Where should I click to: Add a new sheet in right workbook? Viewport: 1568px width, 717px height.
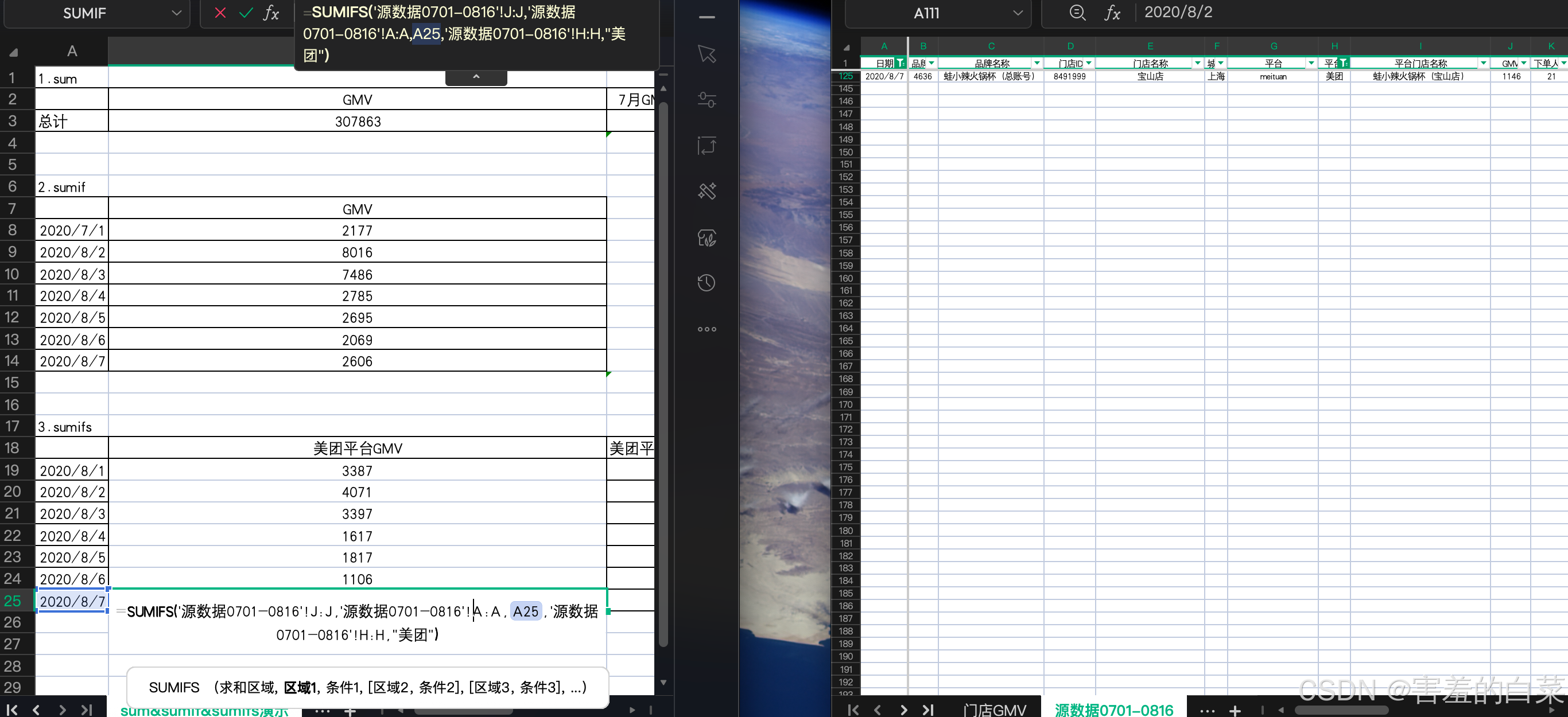pos(1235,710)
